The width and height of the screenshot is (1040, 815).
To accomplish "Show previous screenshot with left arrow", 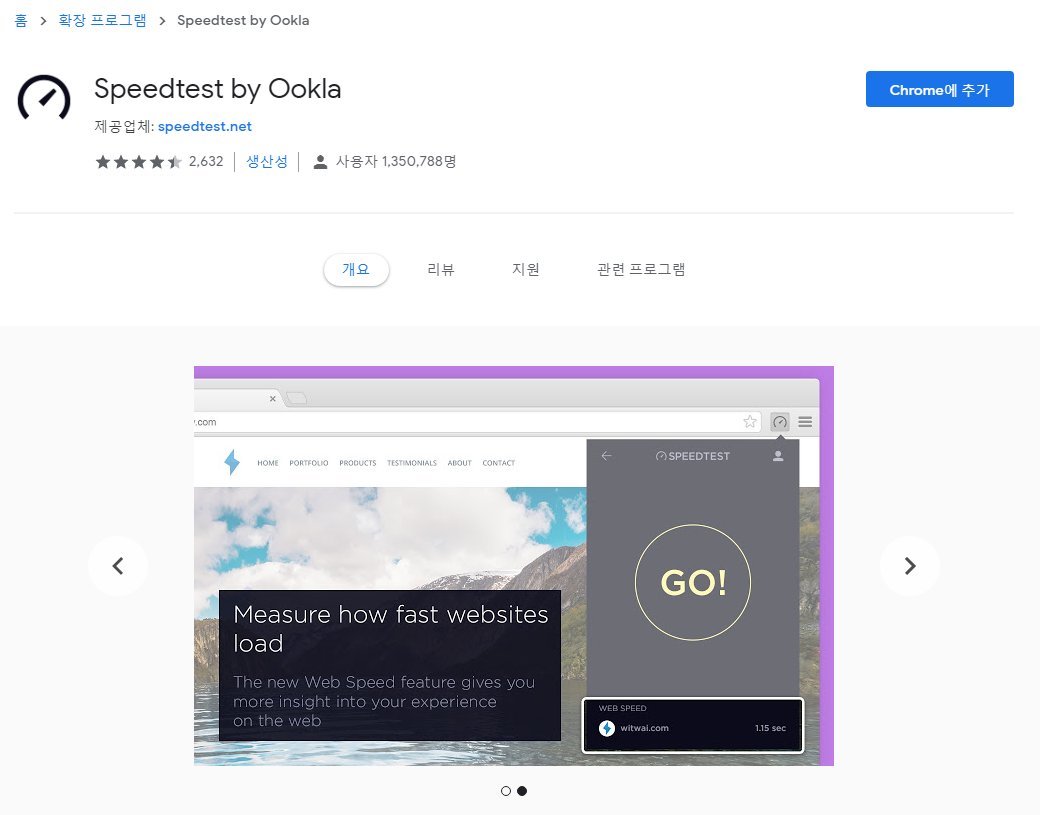I will [118, 566].
